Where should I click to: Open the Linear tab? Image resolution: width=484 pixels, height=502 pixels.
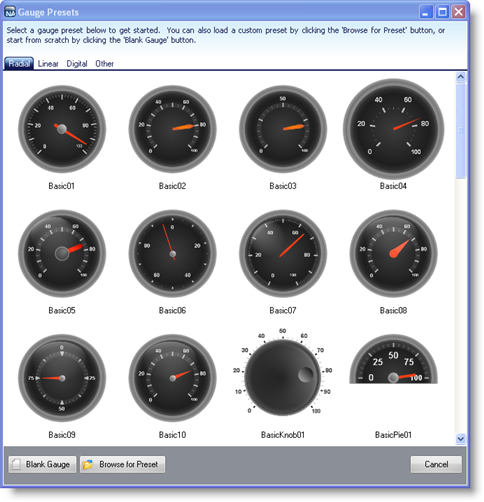tap(48, 64)
